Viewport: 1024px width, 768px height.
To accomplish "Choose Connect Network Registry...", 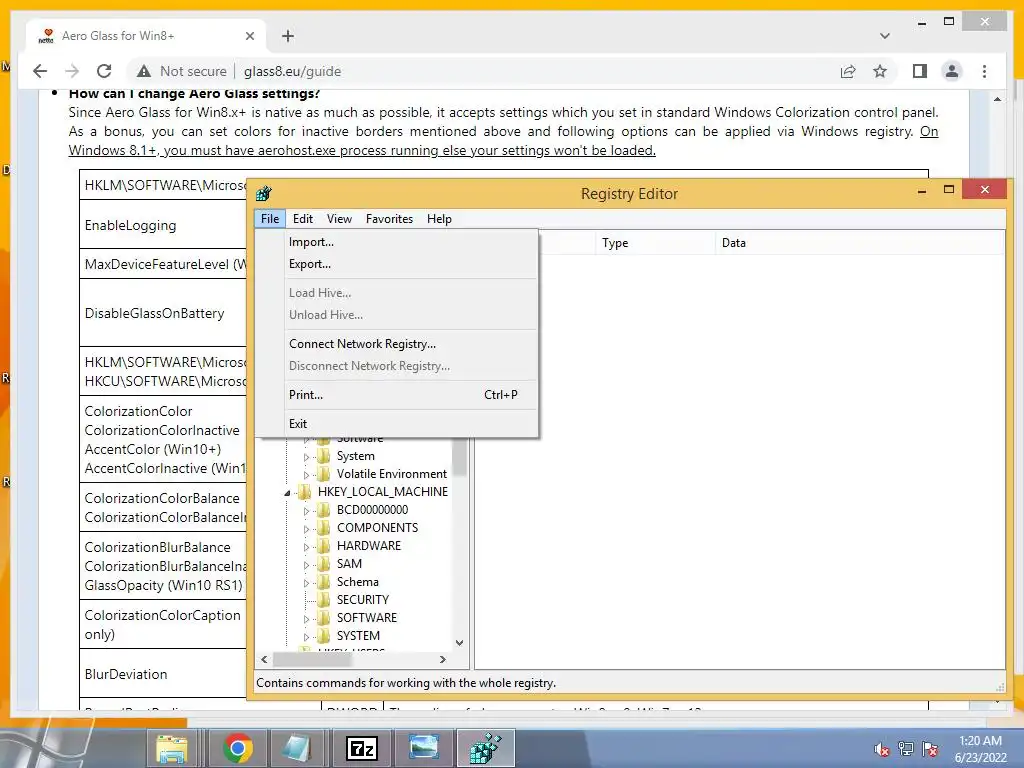I will click(x=396, y=344).
